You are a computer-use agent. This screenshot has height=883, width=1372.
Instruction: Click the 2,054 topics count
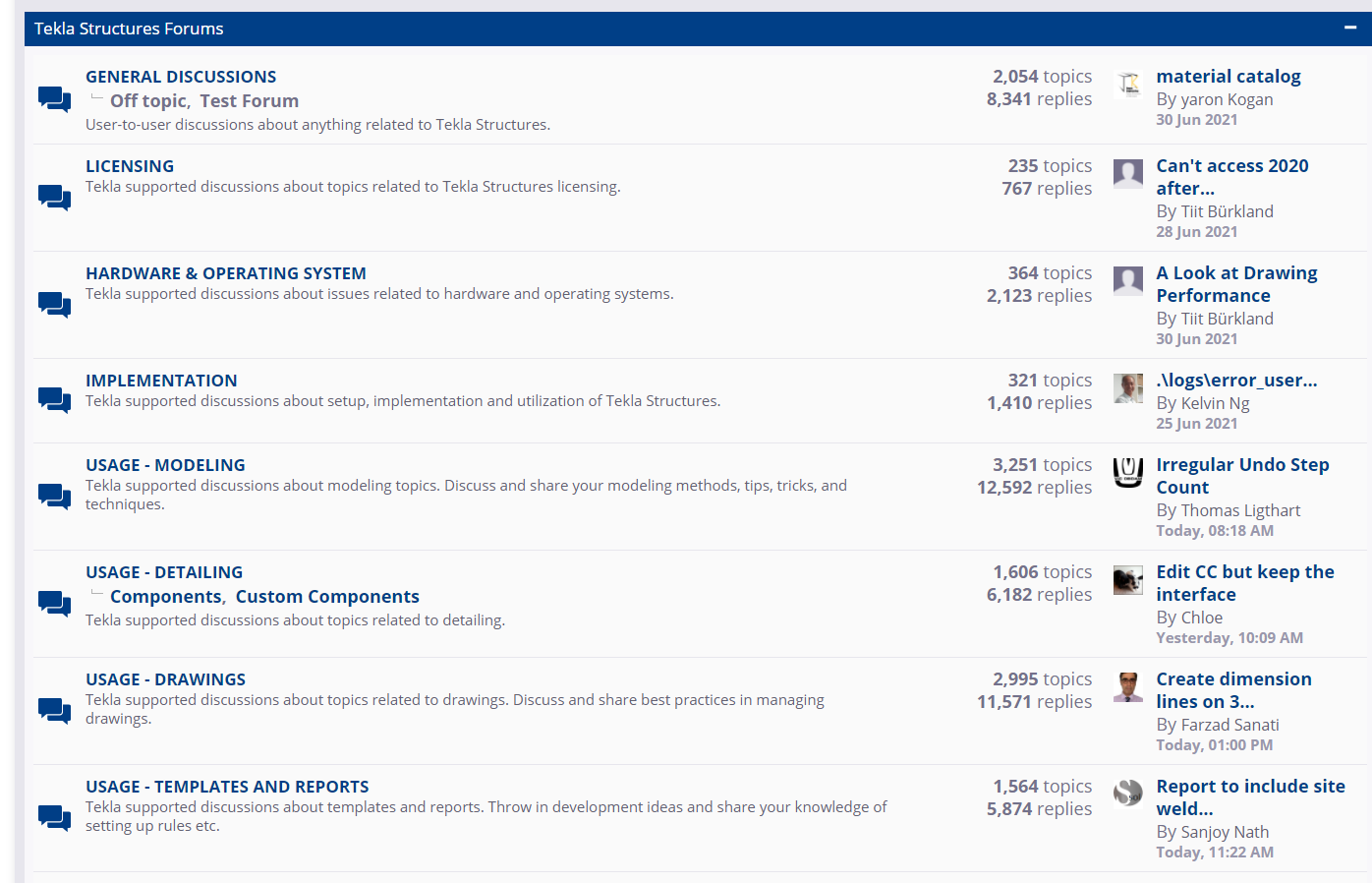coord(1042,77)
